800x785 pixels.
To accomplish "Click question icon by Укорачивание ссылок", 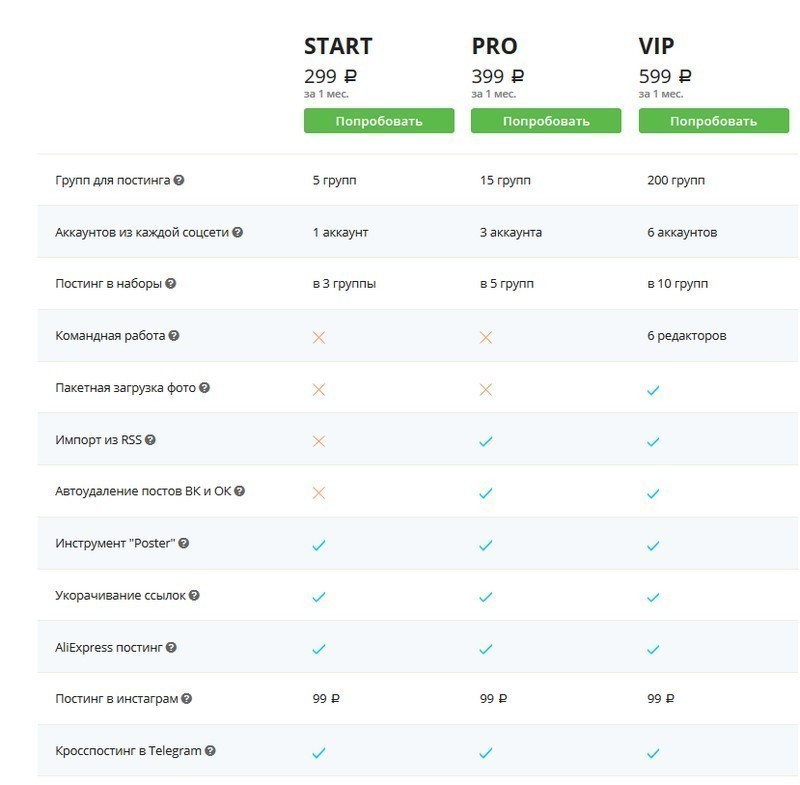I will click(x=194, y=595).
